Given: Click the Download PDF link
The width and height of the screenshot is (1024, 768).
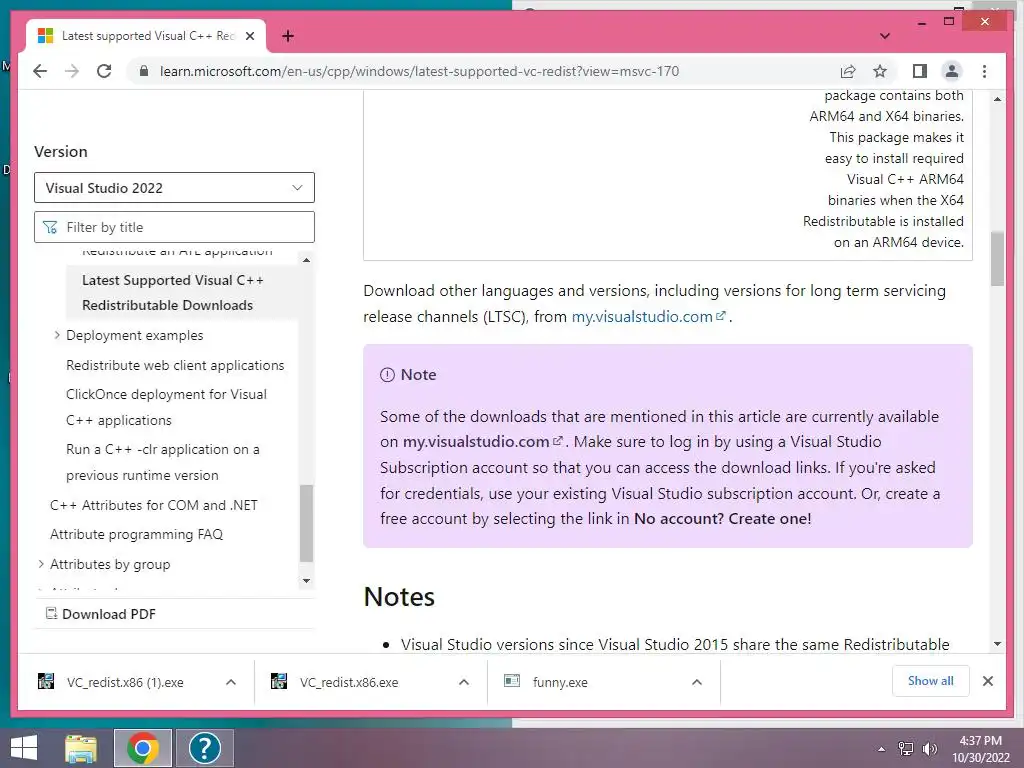Looking at the screenshot, I should (101, 614).
